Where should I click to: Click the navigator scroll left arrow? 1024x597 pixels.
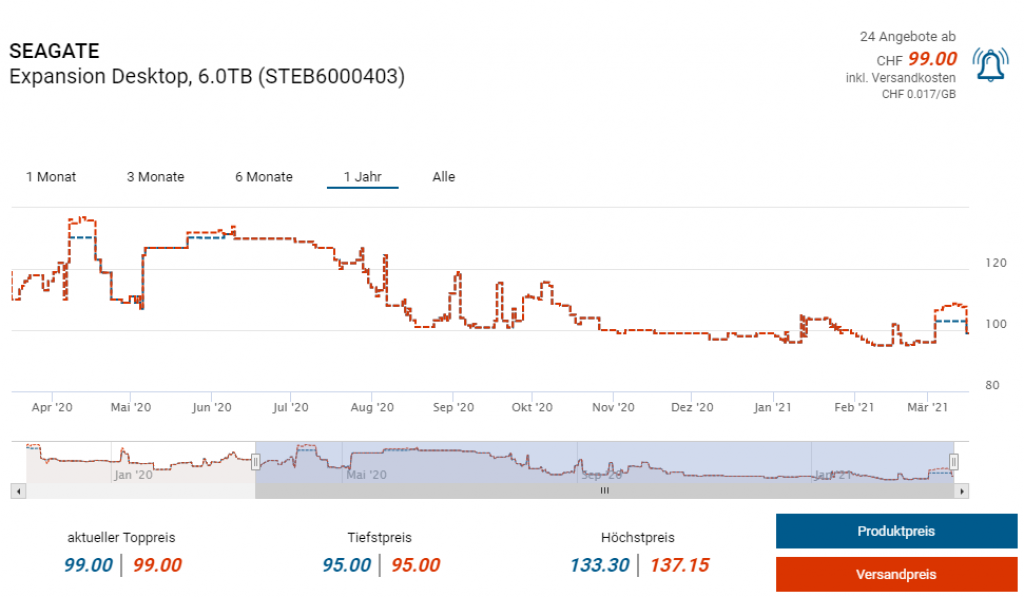(18, 491)
